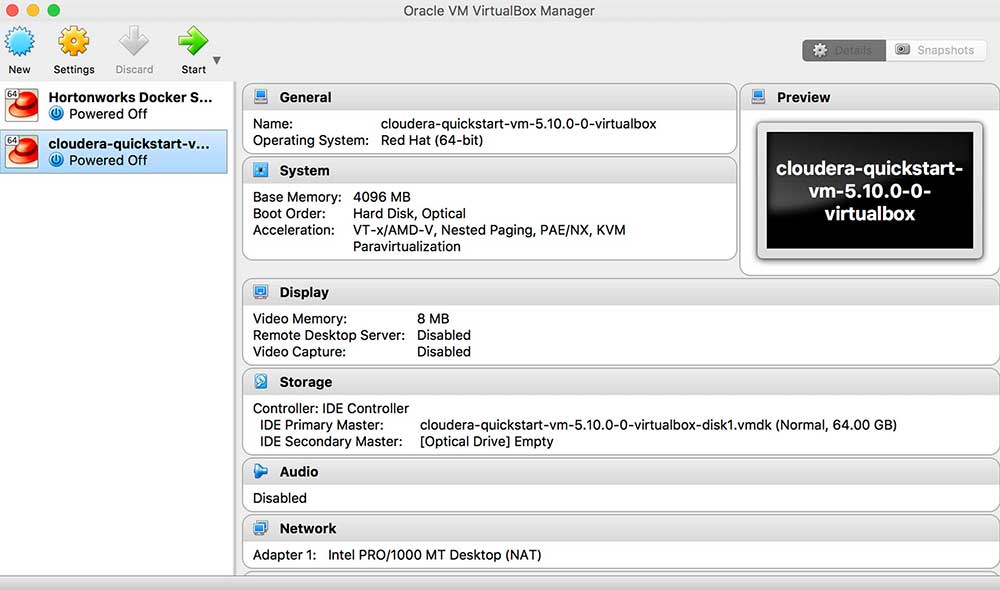Click the VM preview thumbnail
Image resolution: width=1000 pixels, height=590 pixels.
coord(870,191)
